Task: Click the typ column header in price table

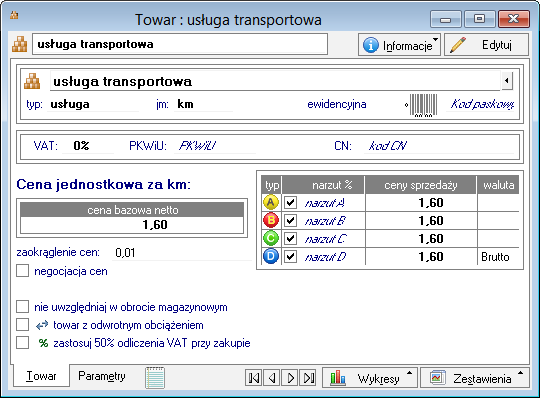Action: pos(272,185)
